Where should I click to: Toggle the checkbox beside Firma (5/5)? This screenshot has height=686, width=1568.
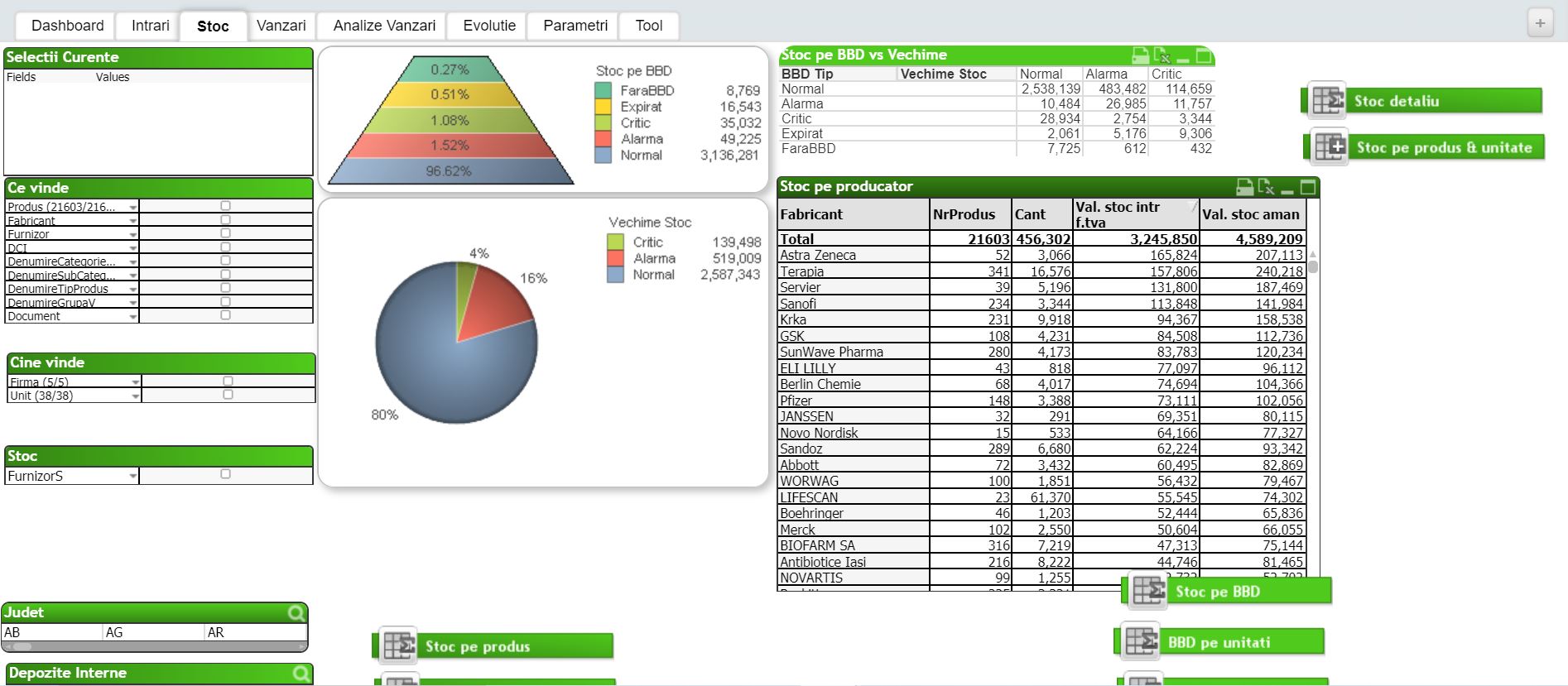tap(228, 381)
